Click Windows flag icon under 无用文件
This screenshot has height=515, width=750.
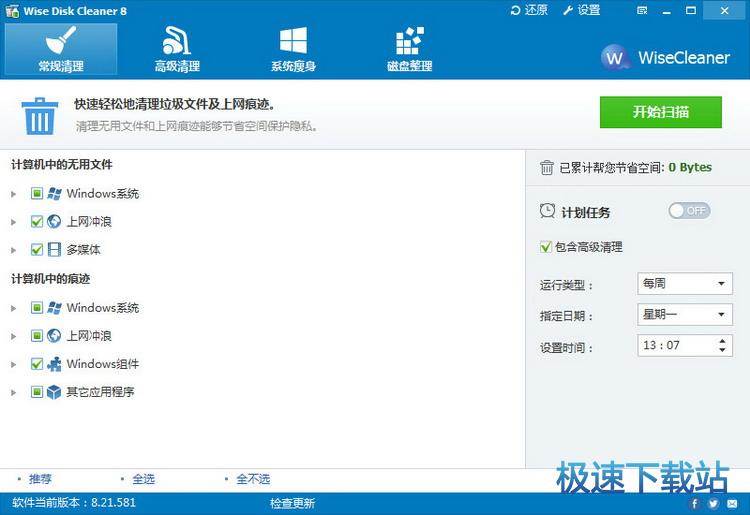[54, 194]
